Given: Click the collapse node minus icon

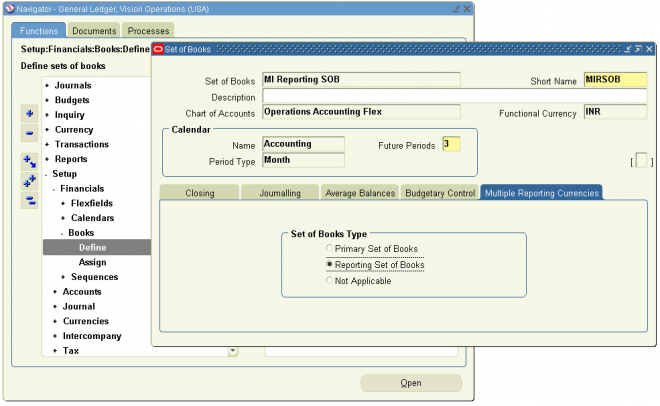Looking at the screenshot, I should (x=29, y=133).
